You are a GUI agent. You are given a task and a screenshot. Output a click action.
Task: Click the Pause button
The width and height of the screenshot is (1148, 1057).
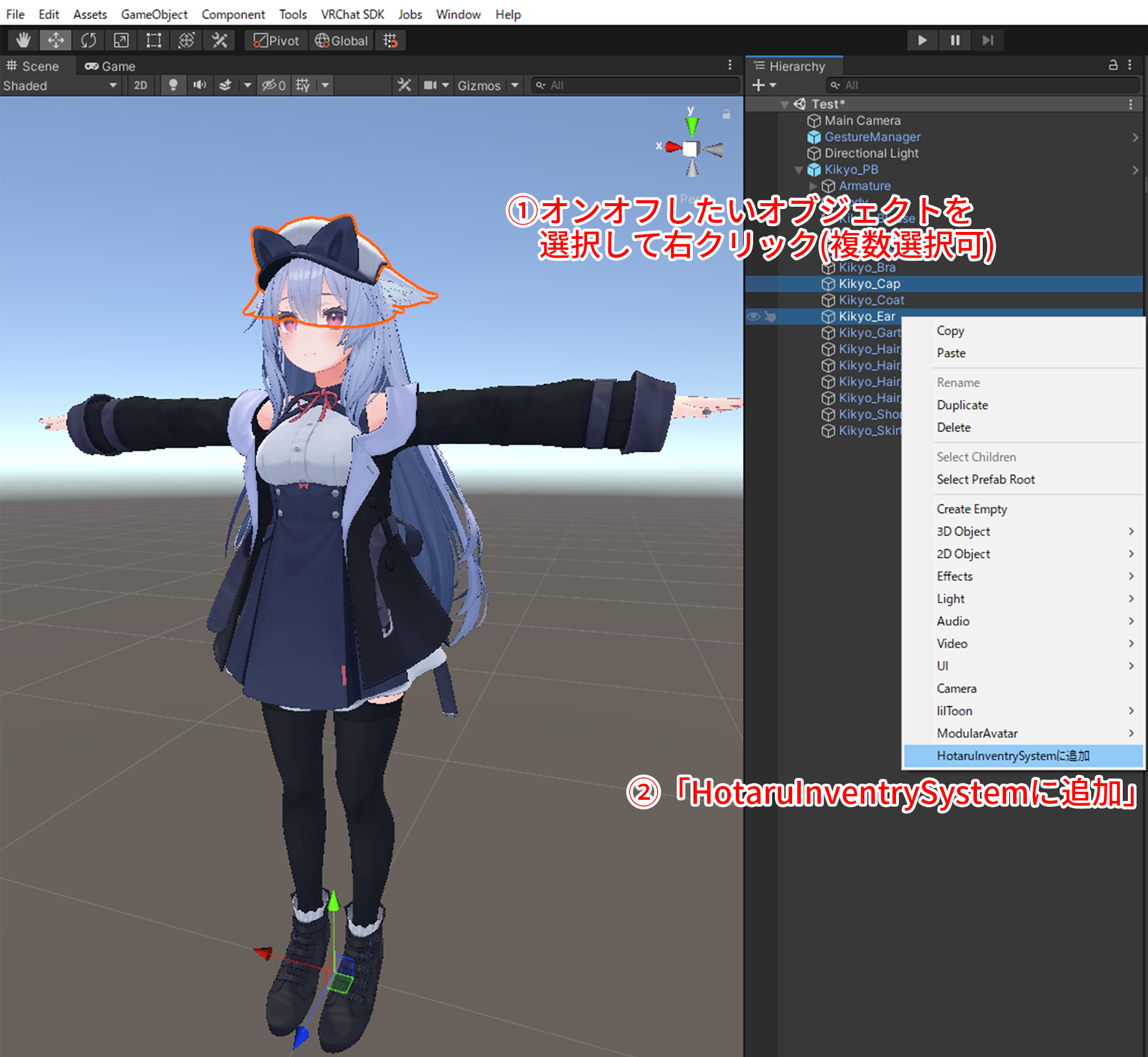[x=955, y=40]
